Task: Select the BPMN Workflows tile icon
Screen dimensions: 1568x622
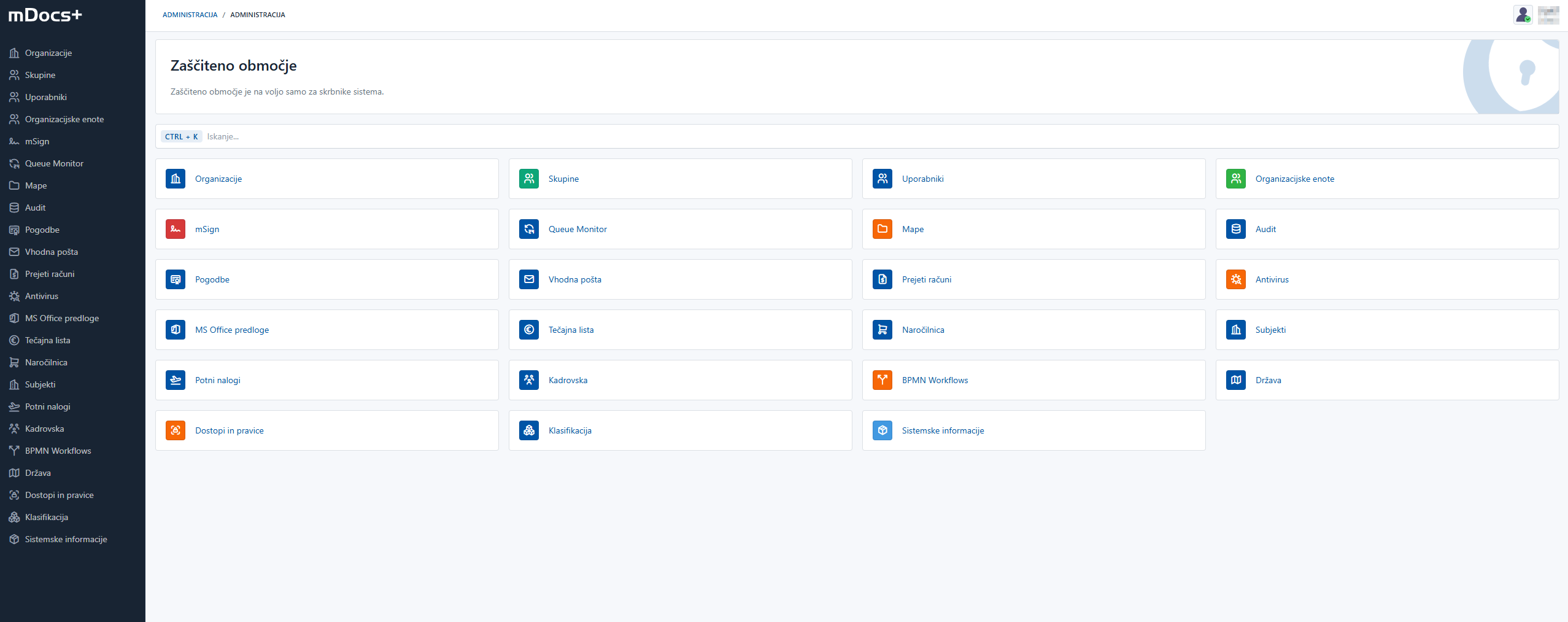Action: tap(882, 380)
